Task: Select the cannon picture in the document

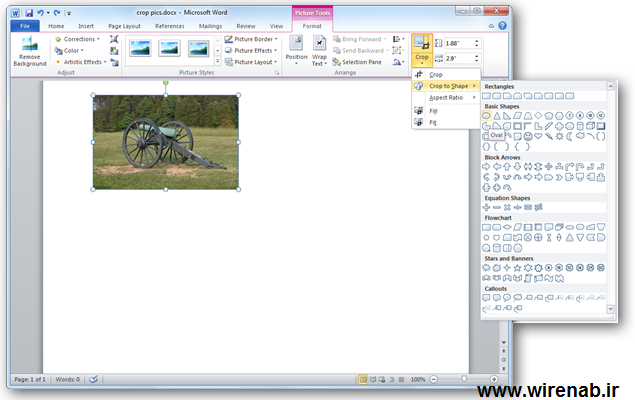Action: 165,142
